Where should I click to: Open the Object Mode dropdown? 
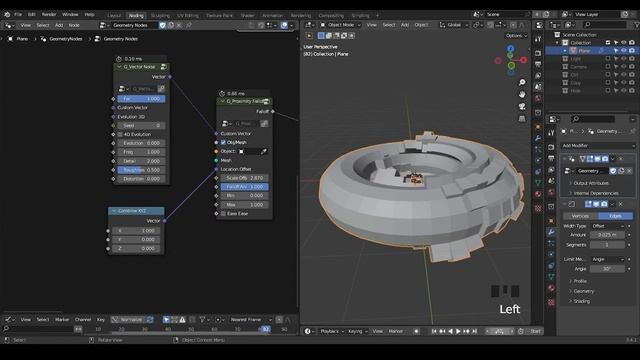(x=340, y=25)
